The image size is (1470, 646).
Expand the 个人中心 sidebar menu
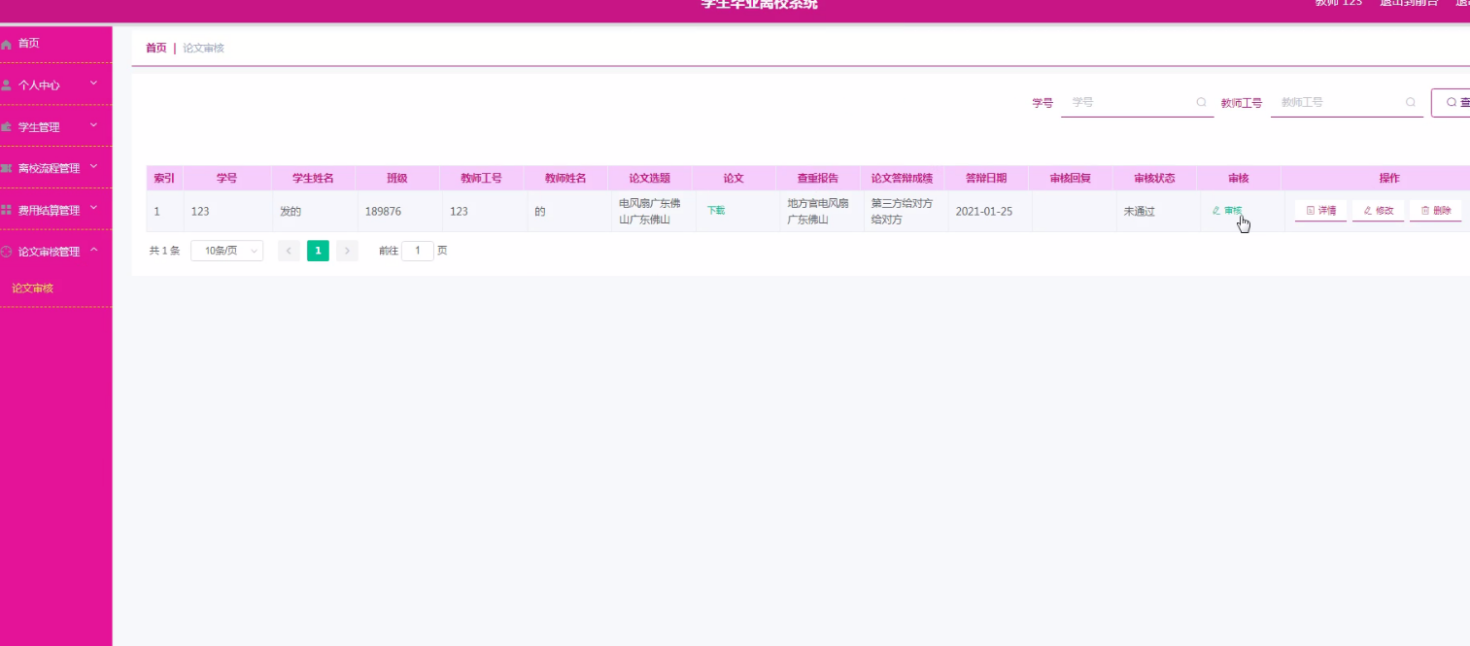[56, 85]
